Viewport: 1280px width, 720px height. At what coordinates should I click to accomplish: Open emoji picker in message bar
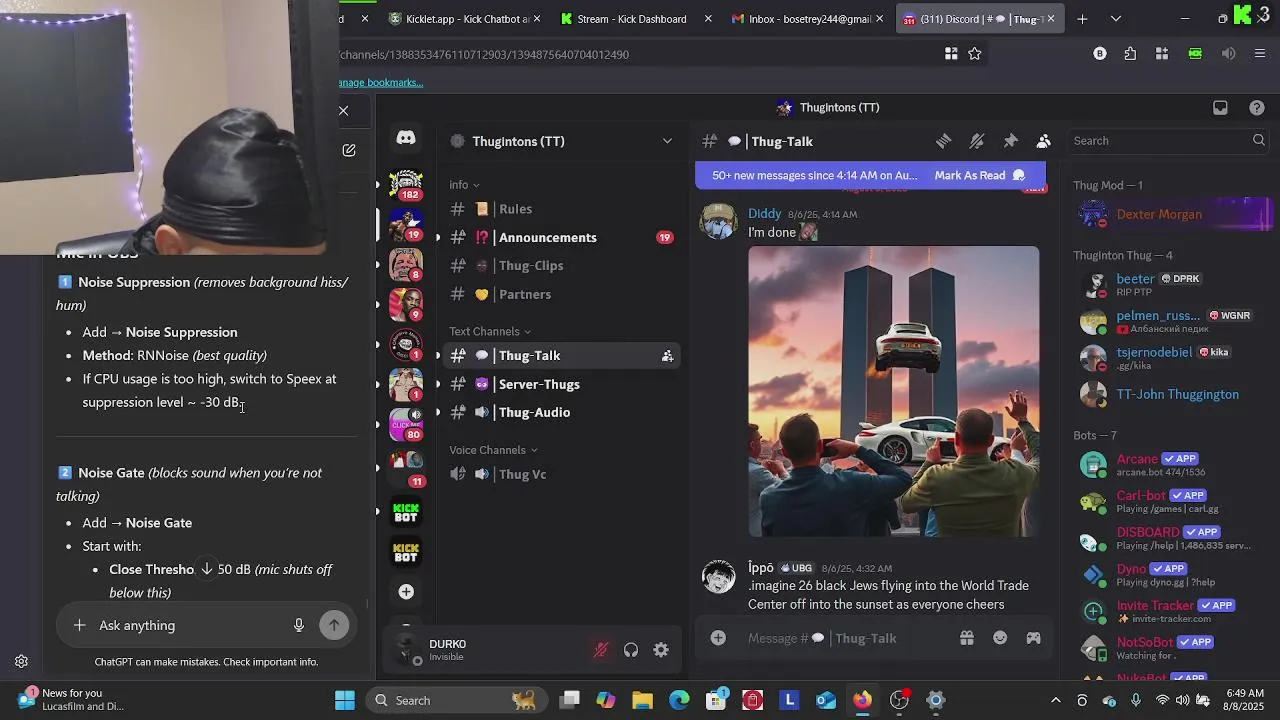pyautogui.click(x=1000, y=638)
